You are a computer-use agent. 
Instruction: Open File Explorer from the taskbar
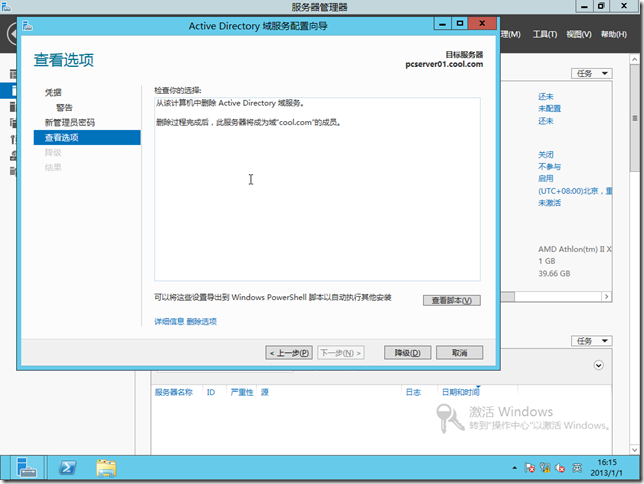(x=106, y=468)
